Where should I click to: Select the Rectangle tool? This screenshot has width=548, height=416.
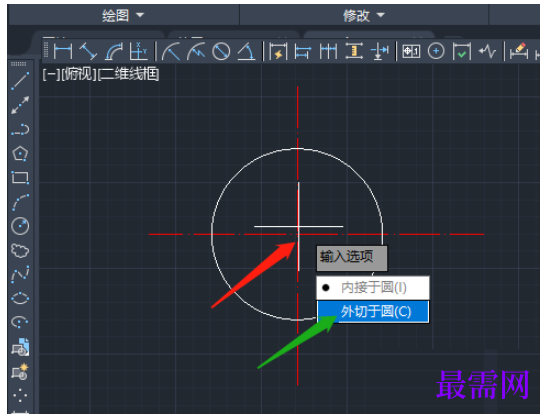coord(20,178)
